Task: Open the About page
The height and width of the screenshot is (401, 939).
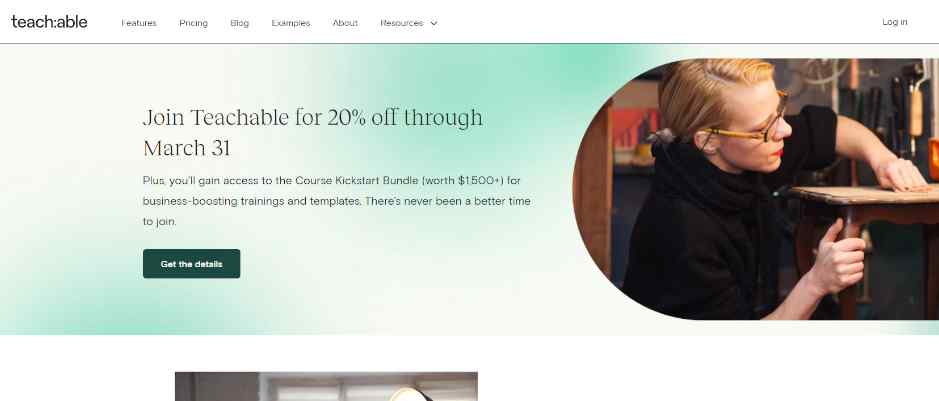Action: (x=345, y=23)
